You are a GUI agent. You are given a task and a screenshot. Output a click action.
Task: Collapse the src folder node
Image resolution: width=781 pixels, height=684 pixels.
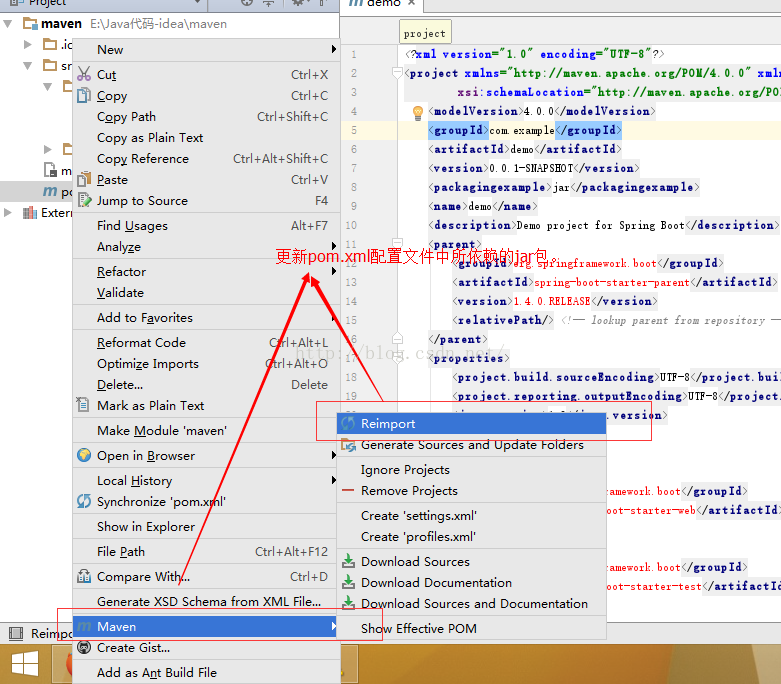(x=28, y=65)
